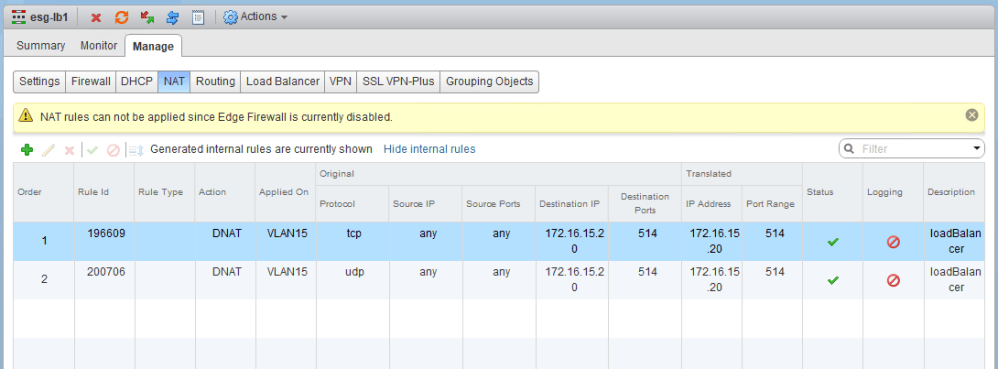Image resolution: width=998 pixels, height=369 pixels.
Task: Expand the Filter box dropdown arrow
Action: pos(977,149)
